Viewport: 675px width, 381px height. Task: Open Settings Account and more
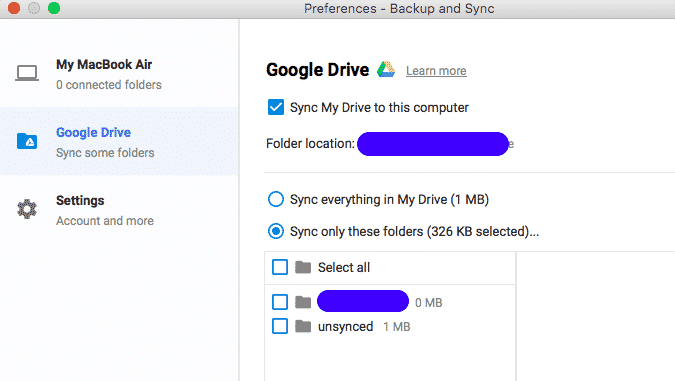119,210
